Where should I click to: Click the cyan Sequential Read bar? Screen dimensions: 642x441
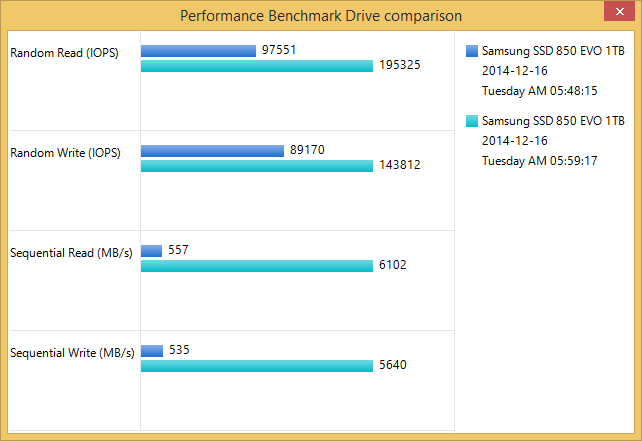tap(257, 266)
